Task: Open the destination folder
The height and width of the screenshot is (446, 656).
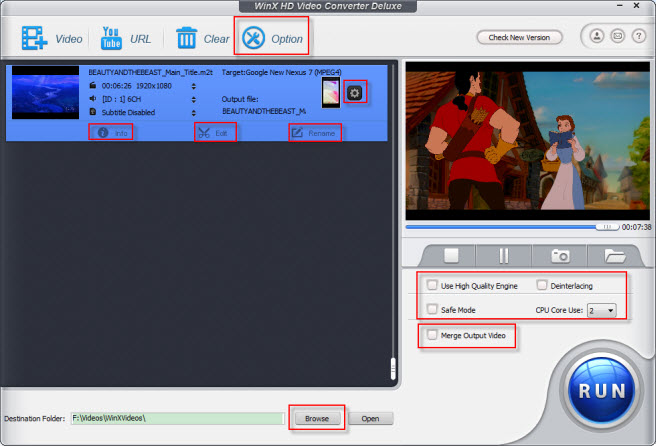Action: [370, 418]
